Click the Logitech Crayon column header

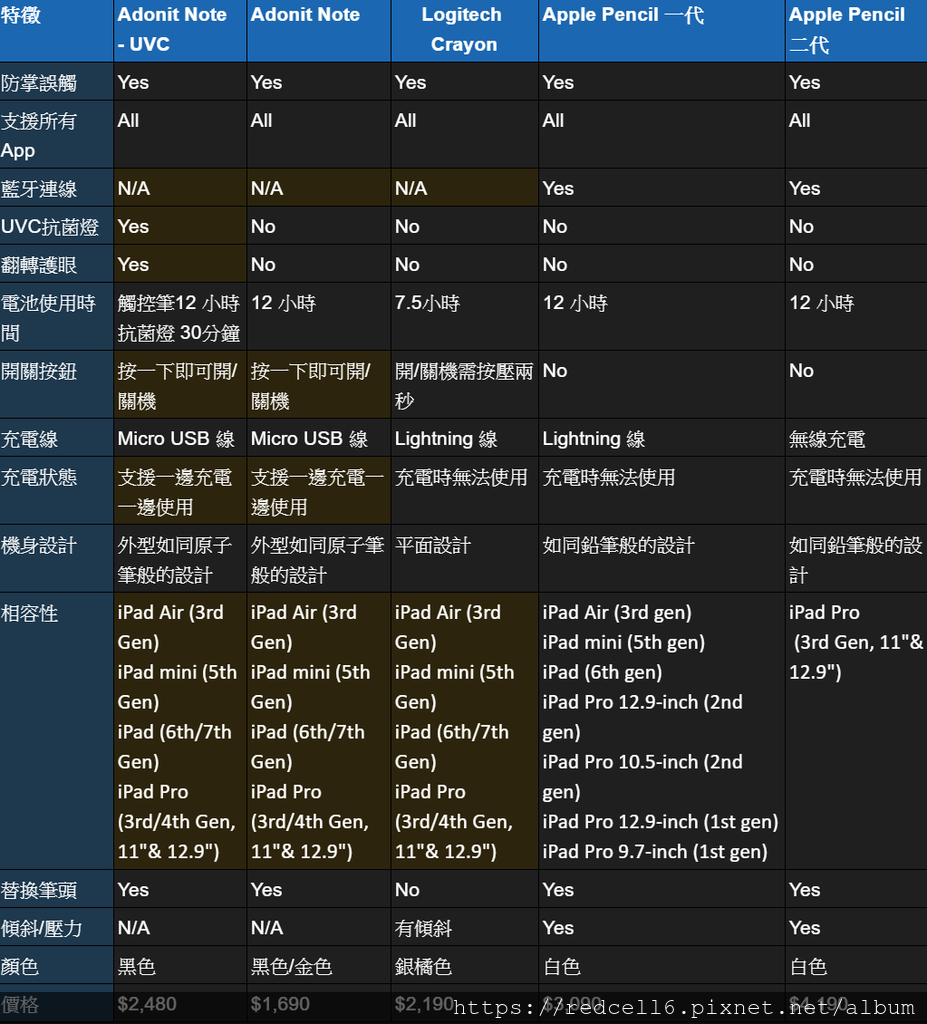464,31
